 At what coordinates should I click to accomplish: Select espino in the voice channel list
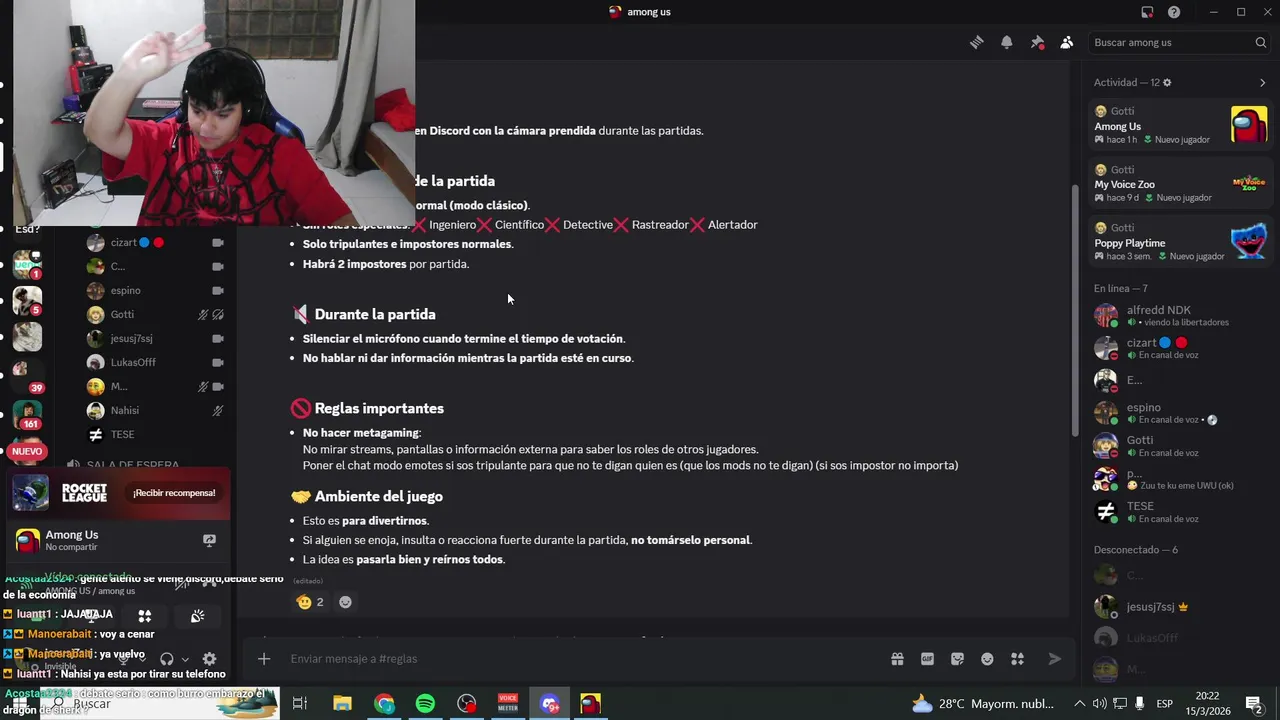click(156, 290)
